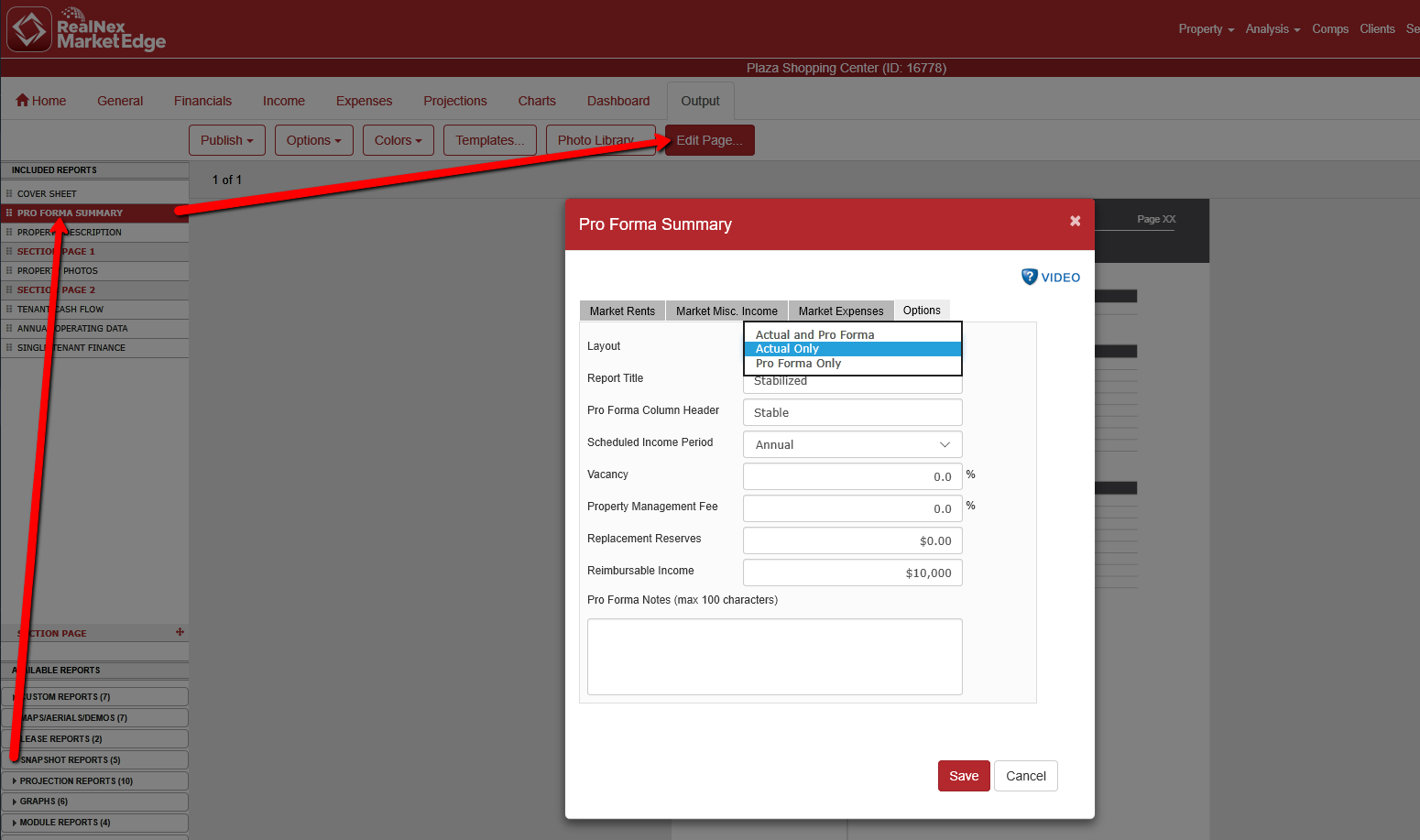Switch to the Market Rents tab
The width and height of the screenshot is (1420, 840).
tap(622, 311)
